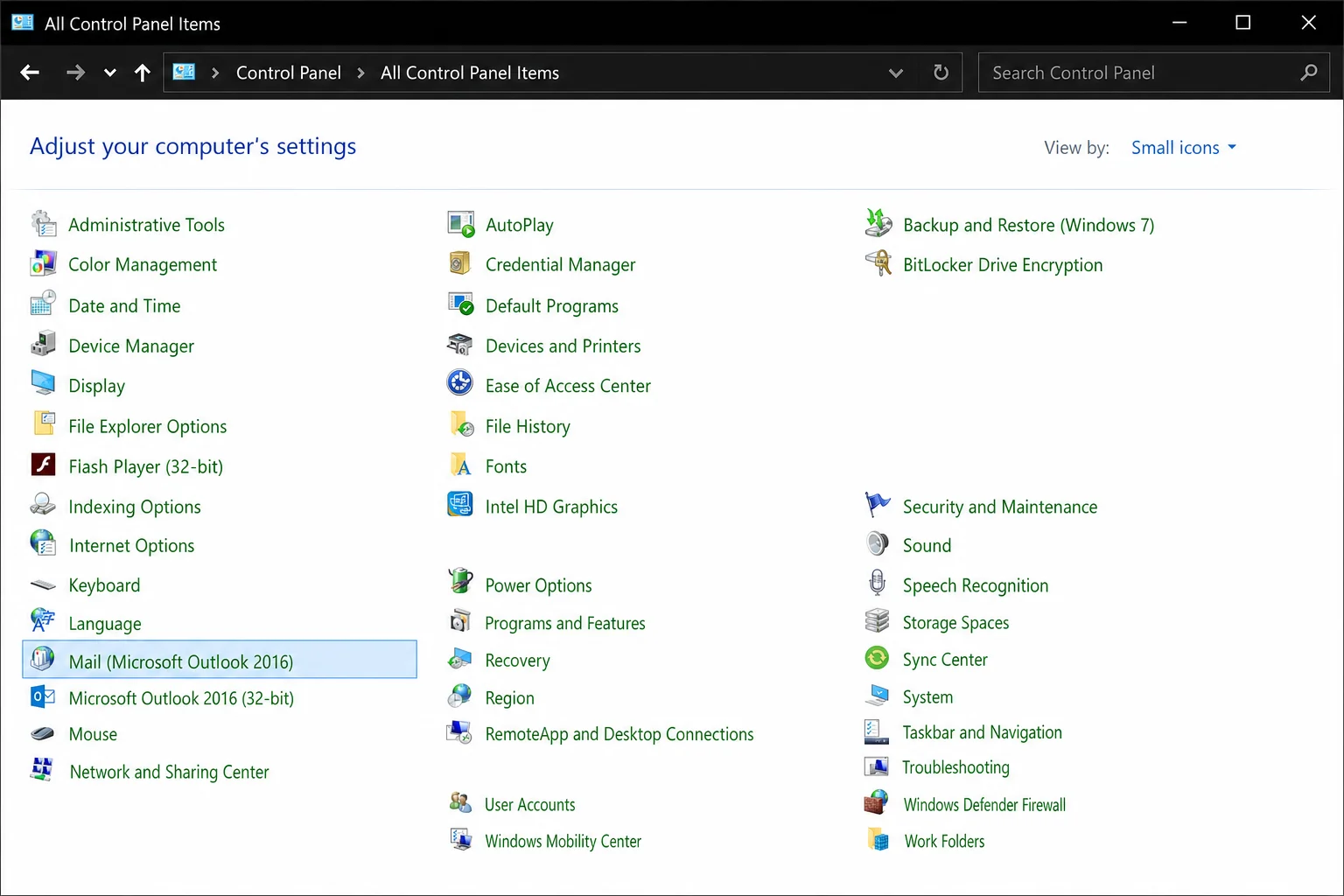The height and width of the screenshot is (896, 1344).
Task: Open the Mail (Microsoft Outlook 2016) link
Action: pos(181,662)
